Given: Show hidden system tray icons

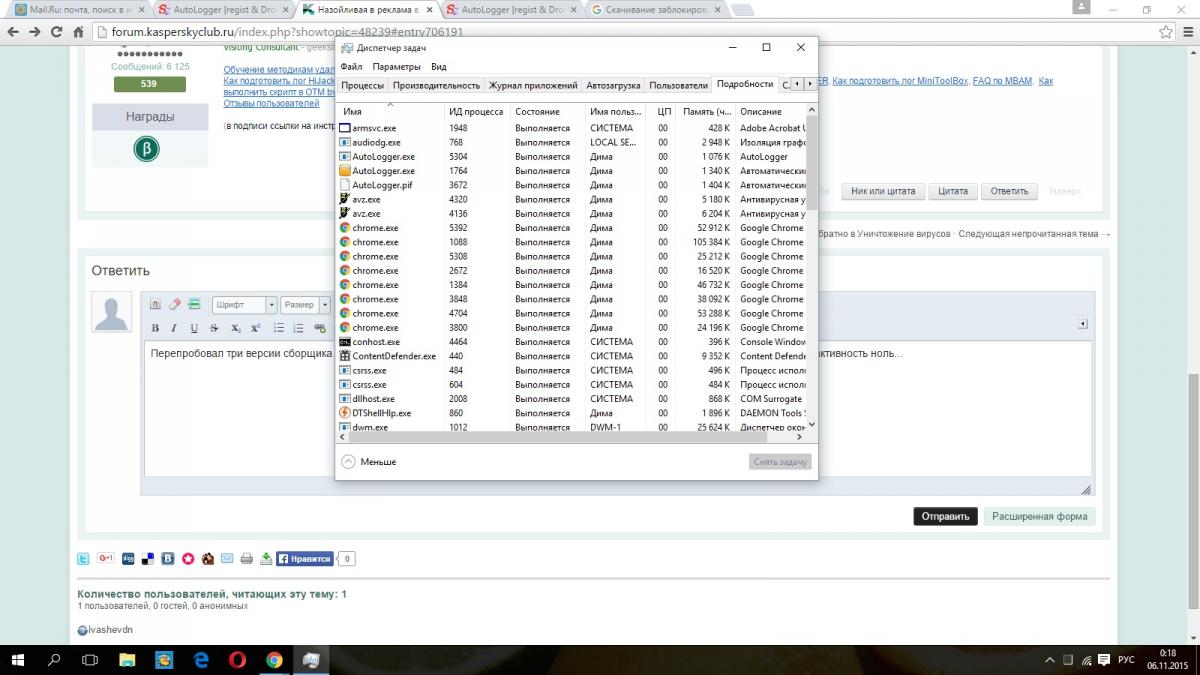Looking at the screenshot, I should point(1049,660).
